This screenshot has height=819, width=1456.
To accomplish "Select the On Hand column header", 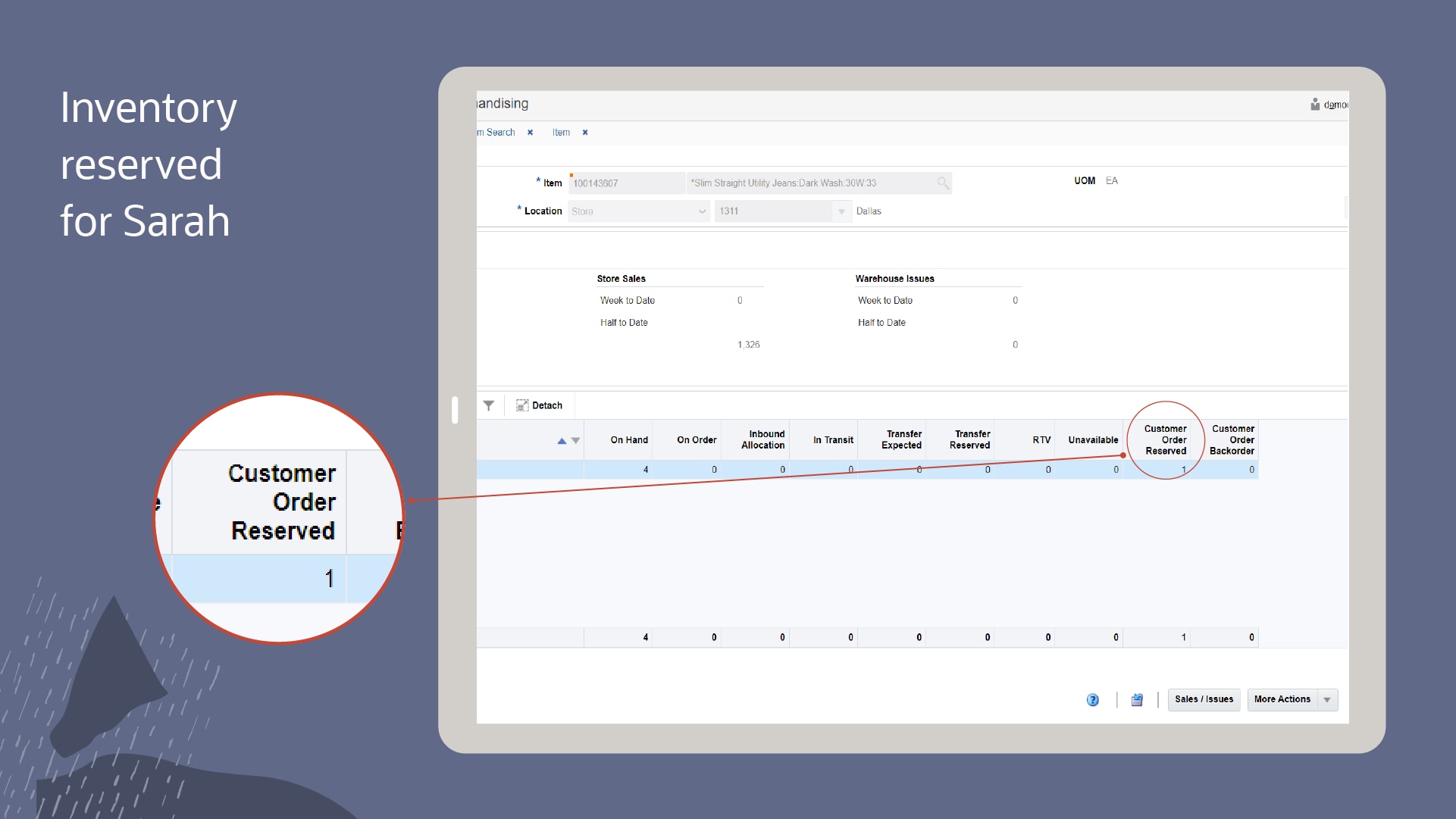I will pyautogui.click(x=628, y=440).
